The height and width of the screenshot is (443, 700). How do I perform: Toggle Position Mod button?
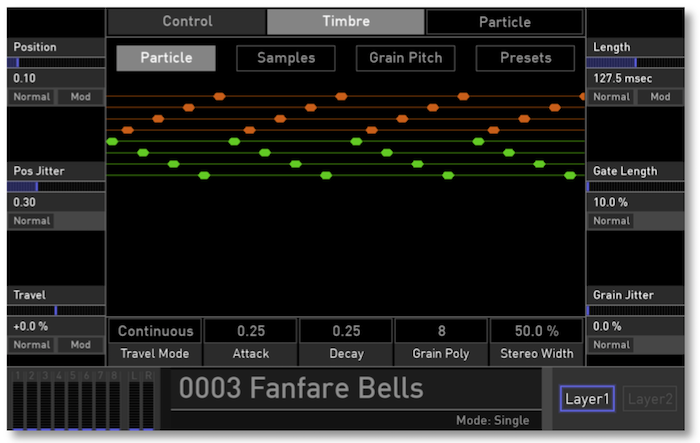click(80, 97)
